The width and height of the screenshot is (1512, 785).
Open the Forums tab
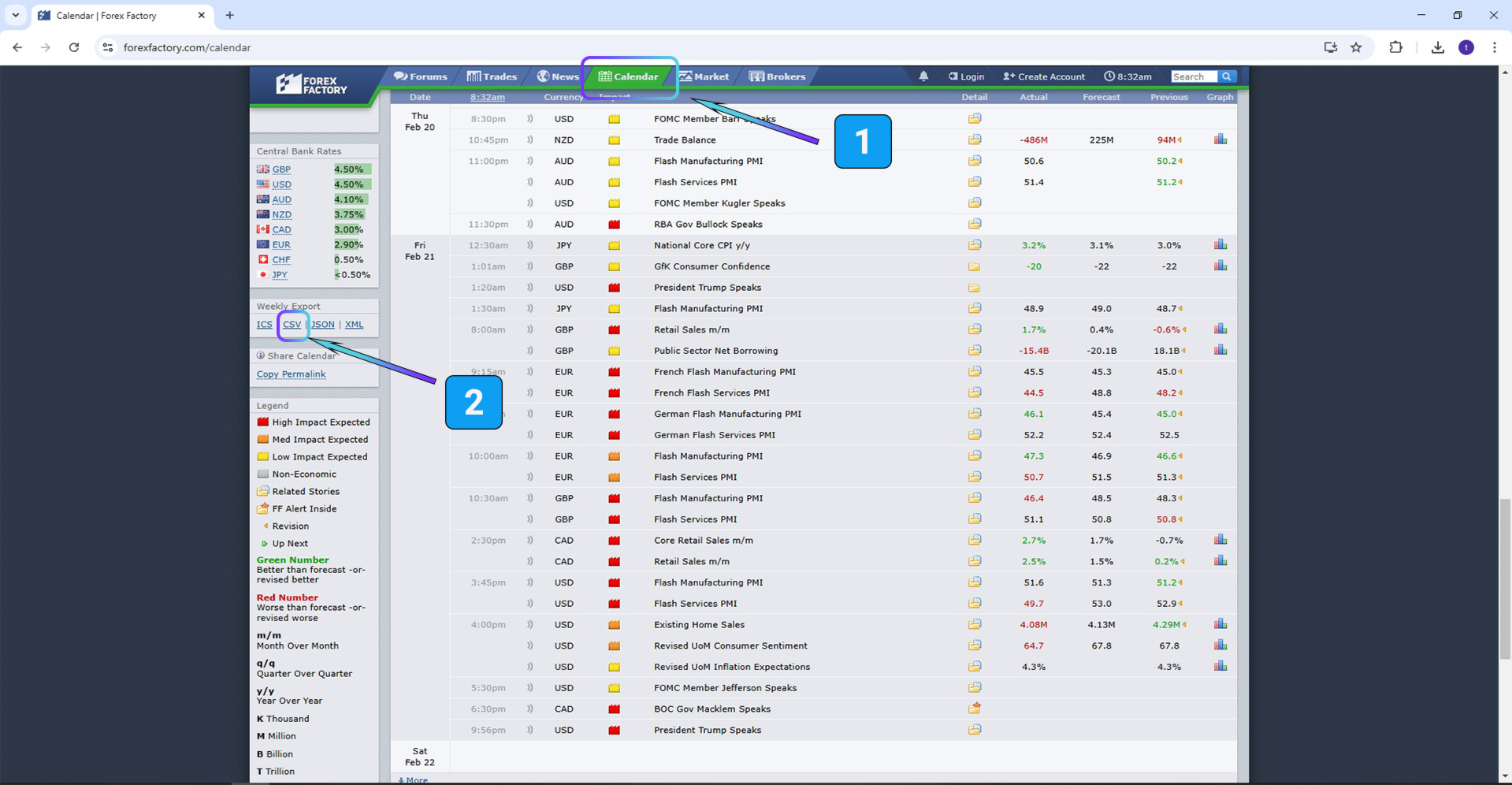[x=421, y=76]
